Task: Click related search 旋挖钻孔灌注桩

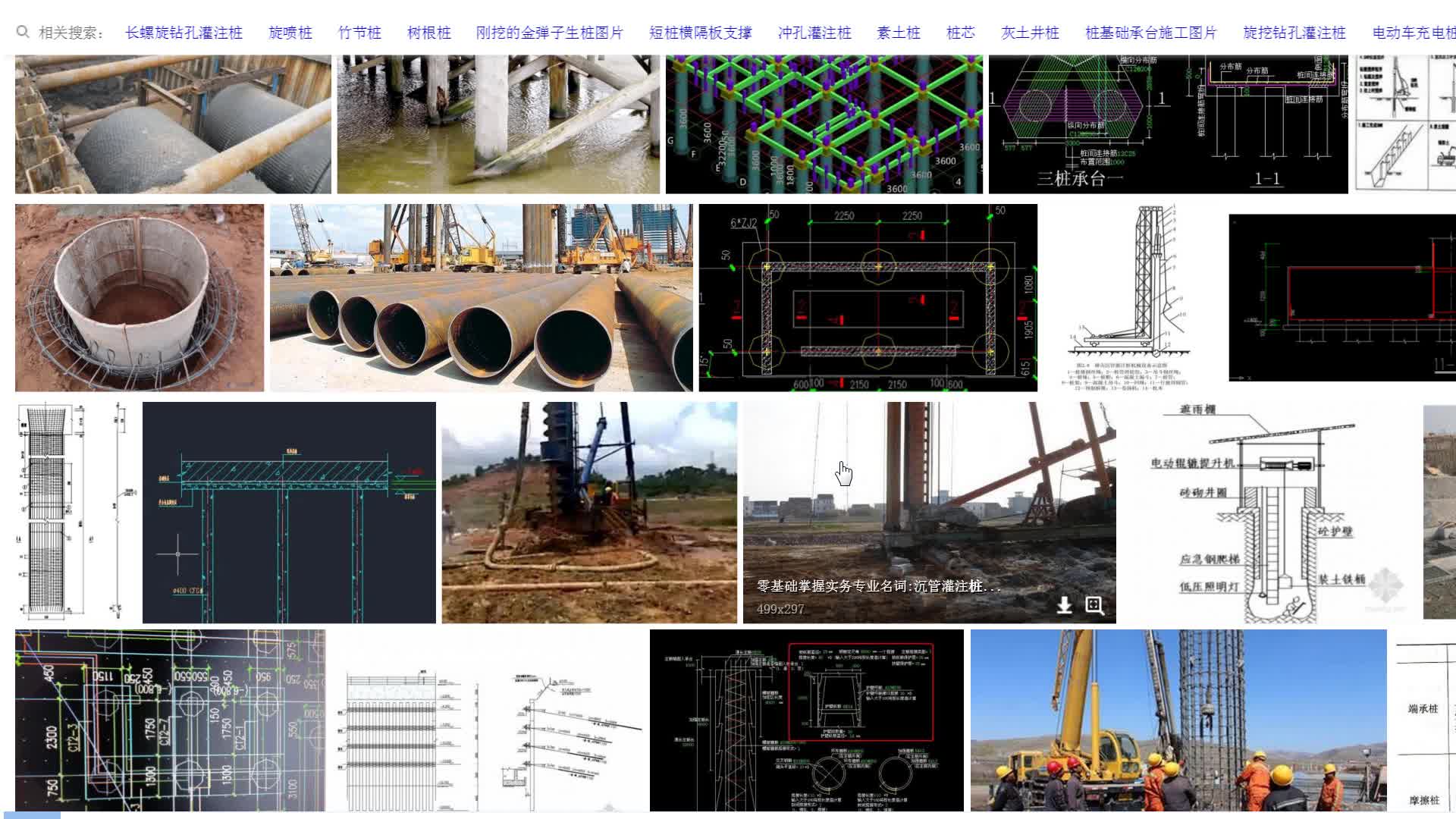Action: (x=1294, y=33)
